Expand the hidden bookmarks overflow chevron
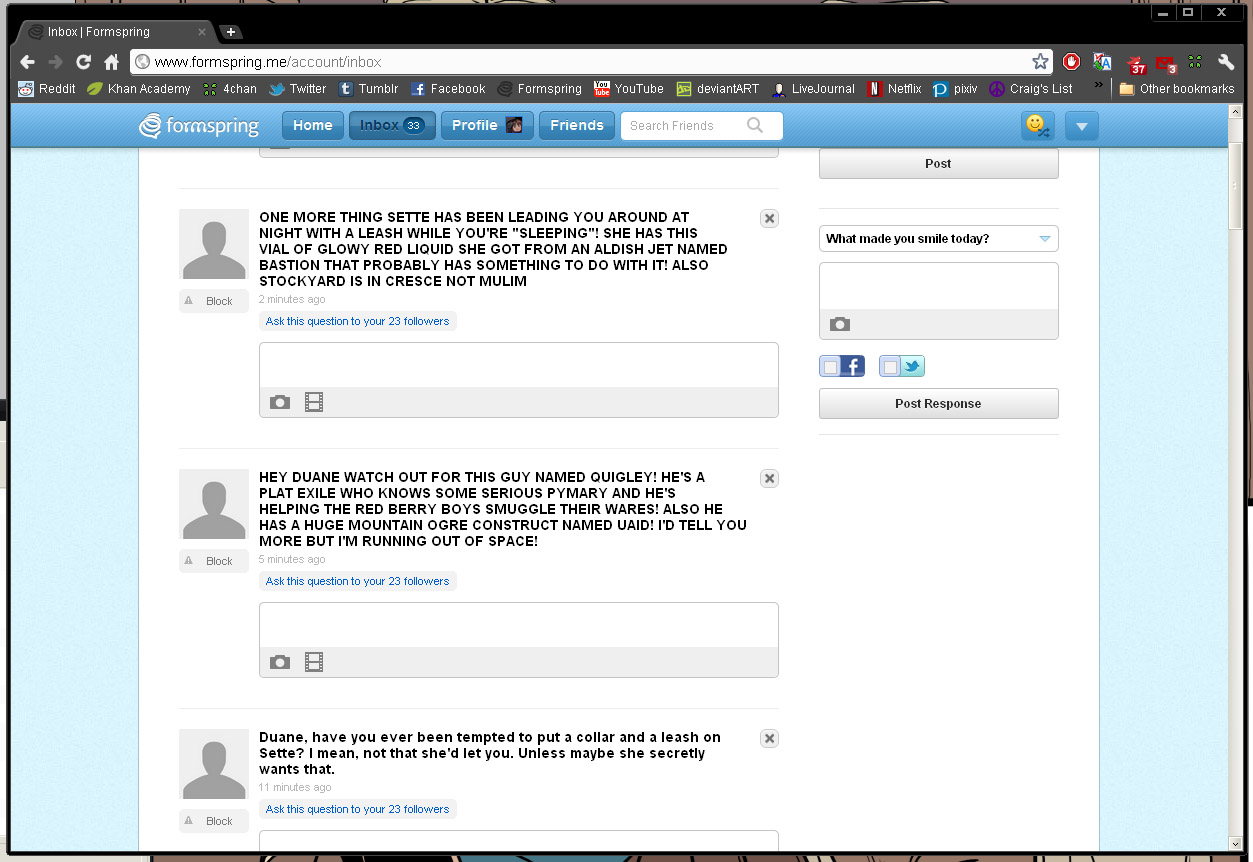 tap(1098, 86)
